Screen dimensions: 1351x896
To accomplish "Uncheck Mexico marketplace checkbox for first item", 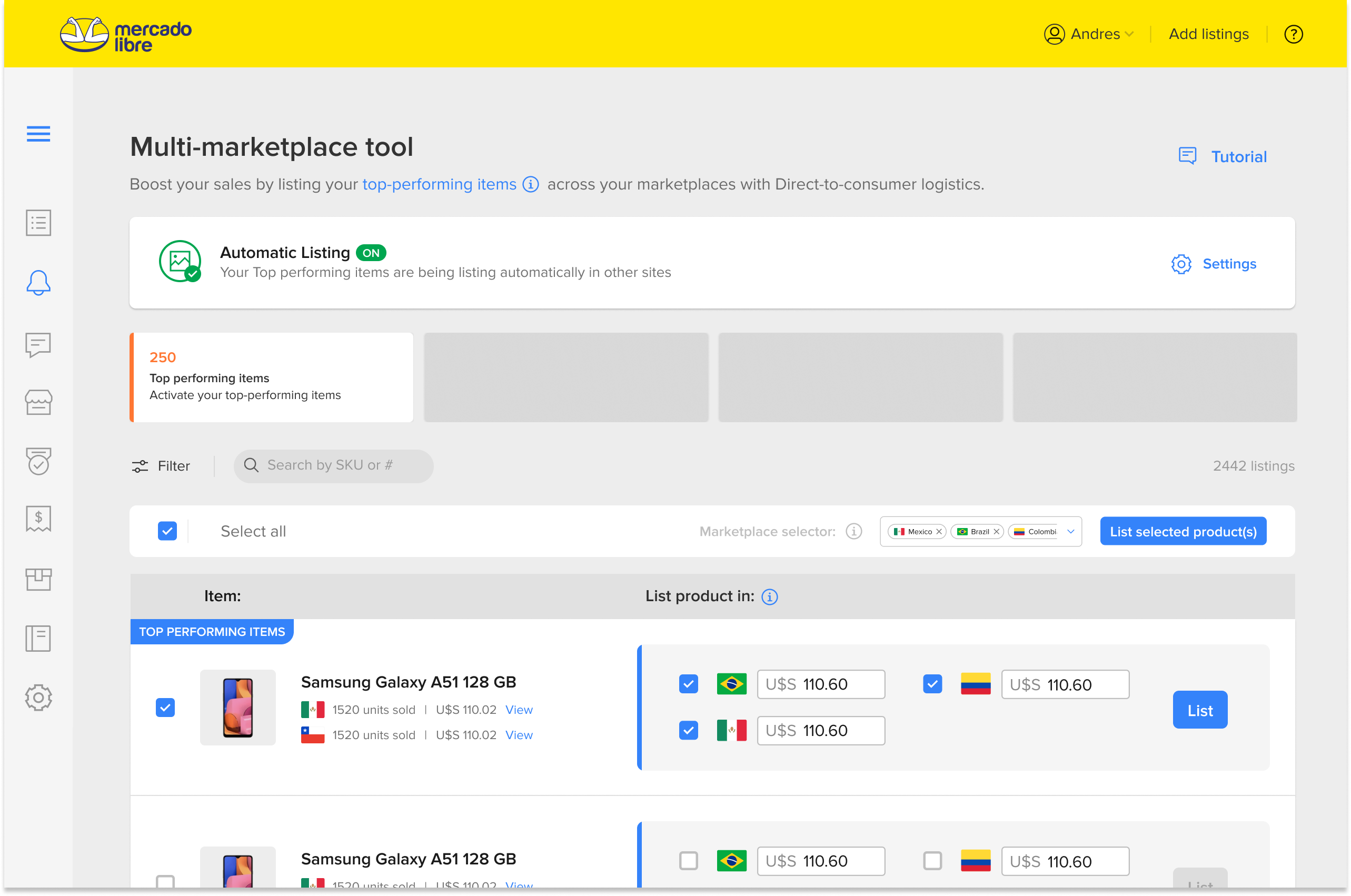I will click(689, 731).
